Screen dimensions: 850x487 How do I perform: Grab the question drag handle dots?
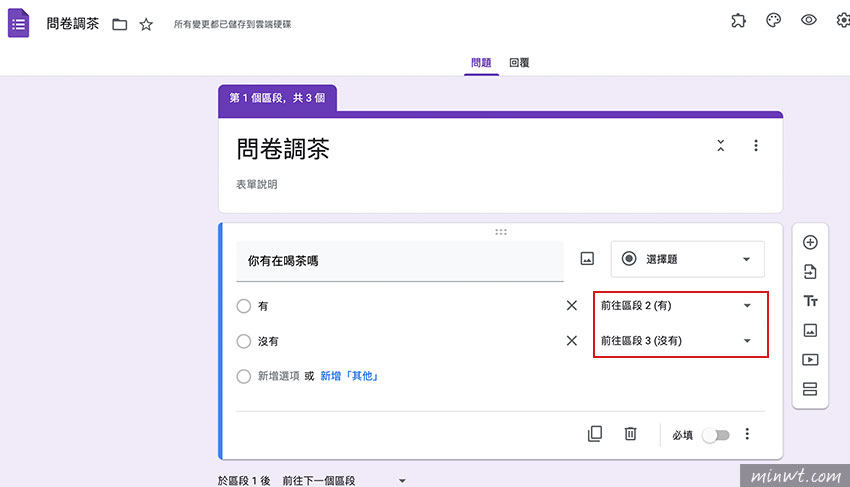click(x=501, y=232)
